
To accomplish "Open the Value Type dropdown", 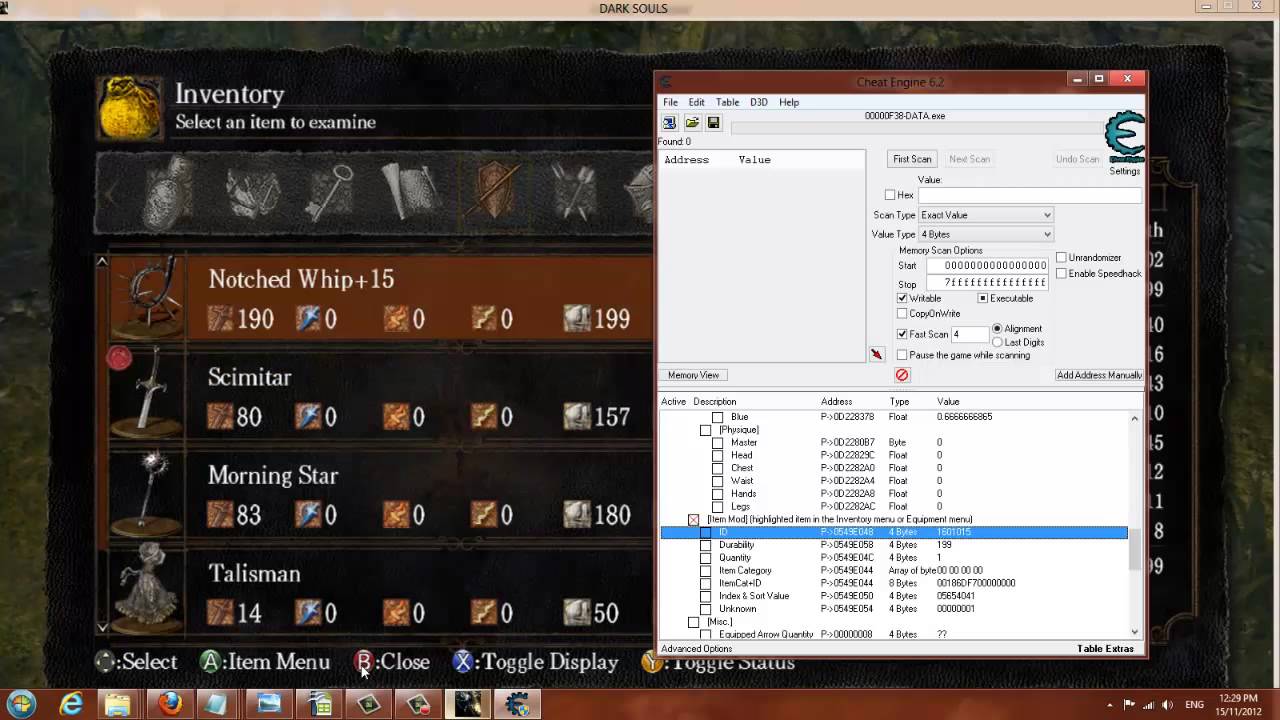I will (x=985, y=234).
